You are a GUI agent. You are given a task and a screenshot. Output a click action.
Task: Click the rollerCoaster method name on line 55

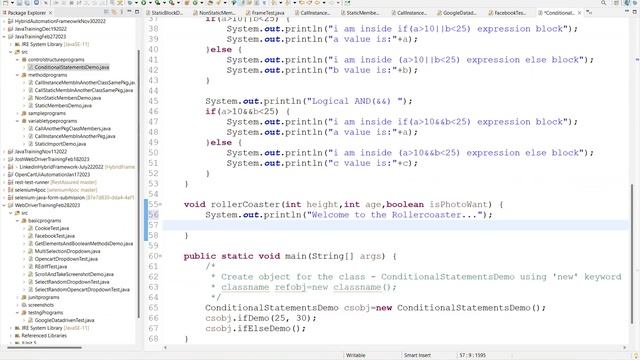click(x=246, y=204)
